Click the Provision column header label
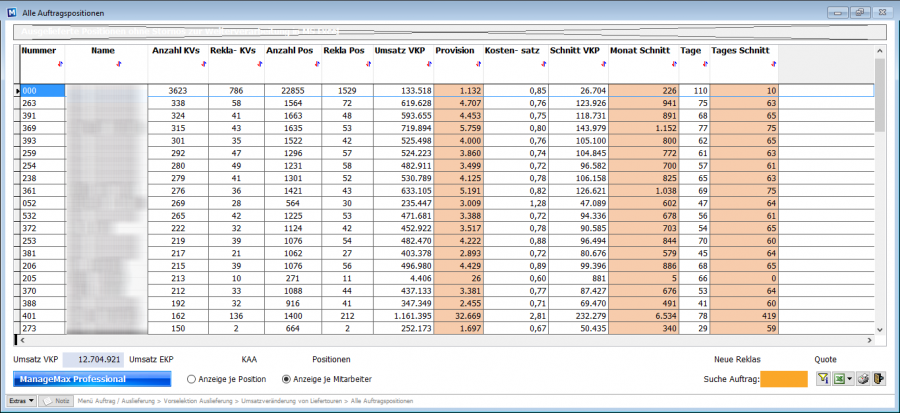Image resolution: width=900 pixels, height=413 pixels. 455,50
